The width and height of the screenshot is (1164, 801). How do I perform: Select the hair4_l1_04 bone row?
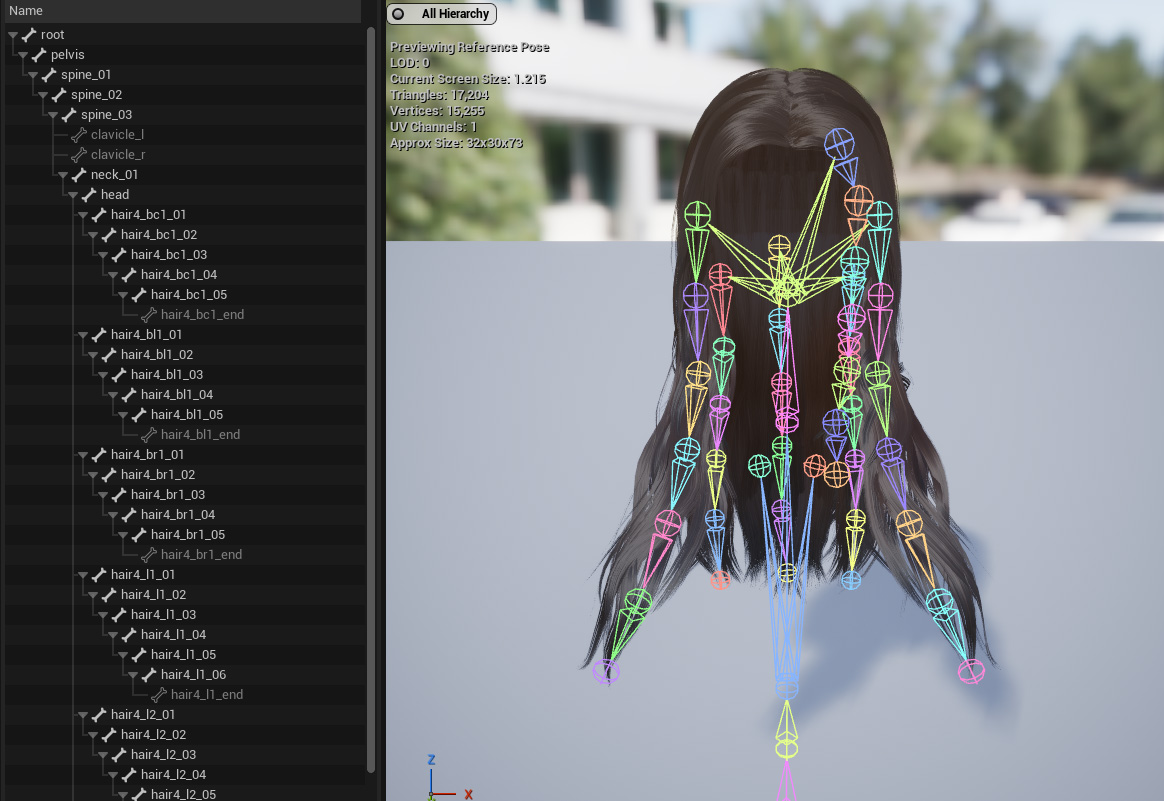click(x=184, y=635)
